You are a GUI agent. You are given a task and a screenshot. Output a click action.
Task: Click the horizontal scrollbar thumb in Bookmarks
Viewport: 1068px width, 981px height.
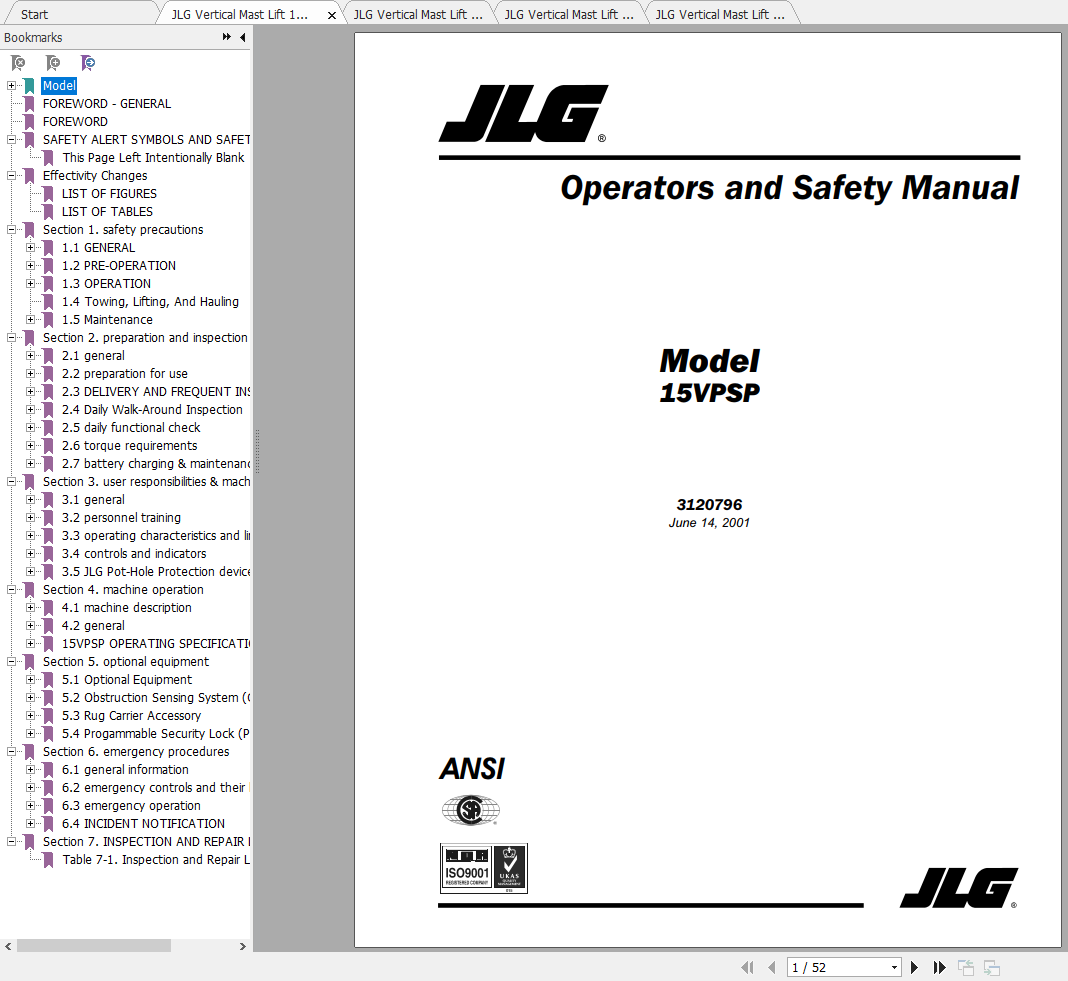point(93,946)
